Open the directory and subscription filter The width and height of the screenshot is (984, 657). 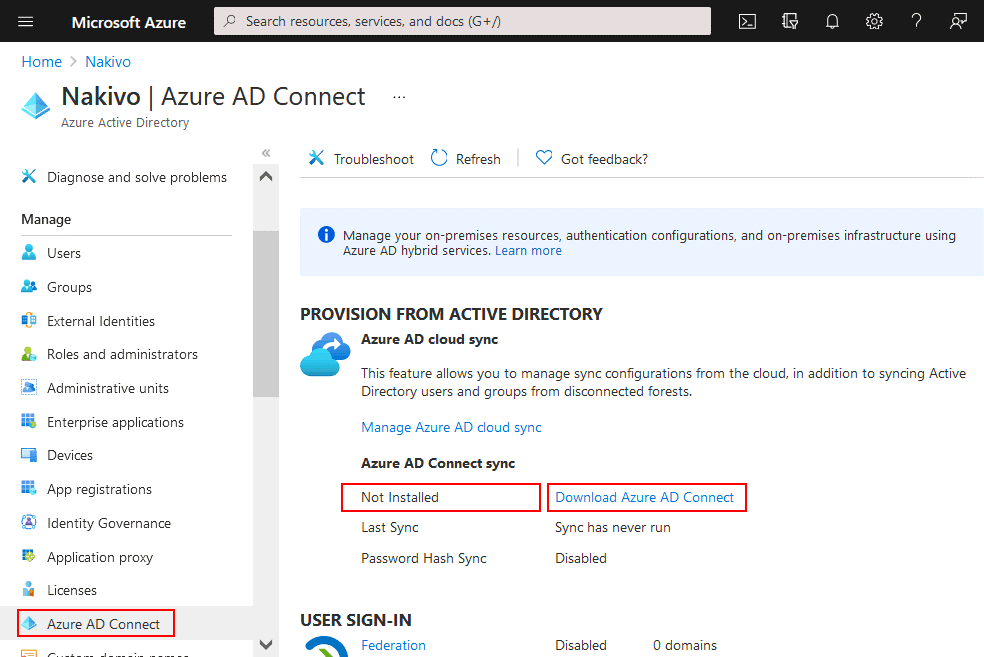[x=790, y=21]
